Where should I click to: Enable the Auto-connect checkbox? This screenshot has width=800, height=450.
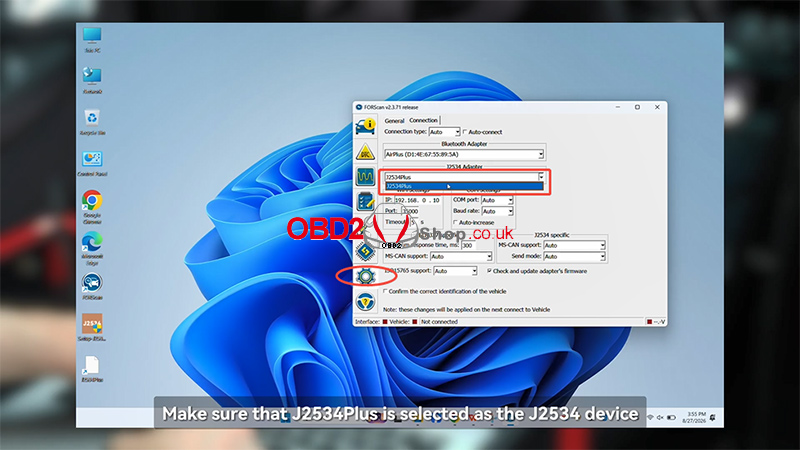click(x=465, y=132)
